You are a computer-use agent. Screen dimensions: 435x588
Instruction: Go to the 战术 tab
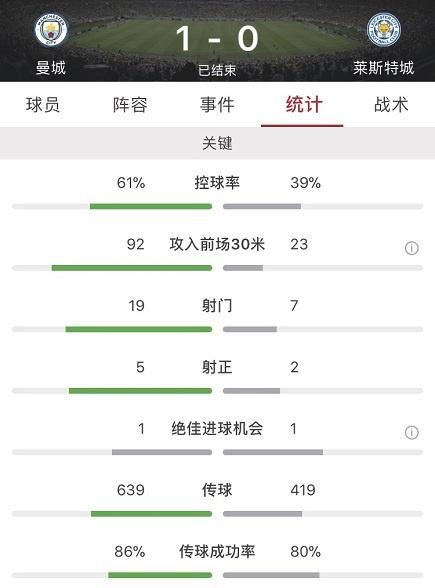coord(391,105)
